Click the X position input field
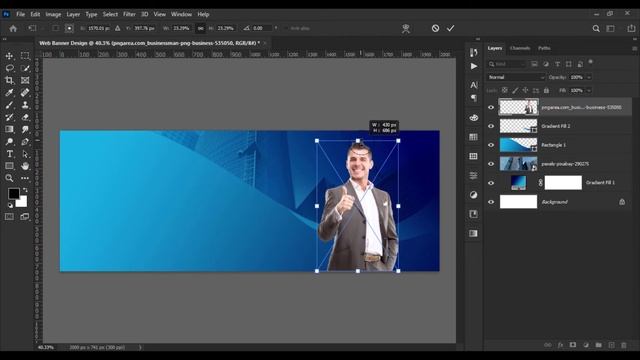 (98, 28)
